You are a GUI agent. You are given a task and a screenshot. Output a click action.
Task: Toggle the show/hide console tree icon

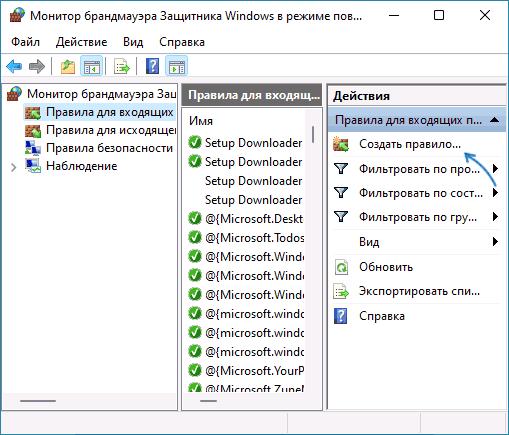point(91,66)
